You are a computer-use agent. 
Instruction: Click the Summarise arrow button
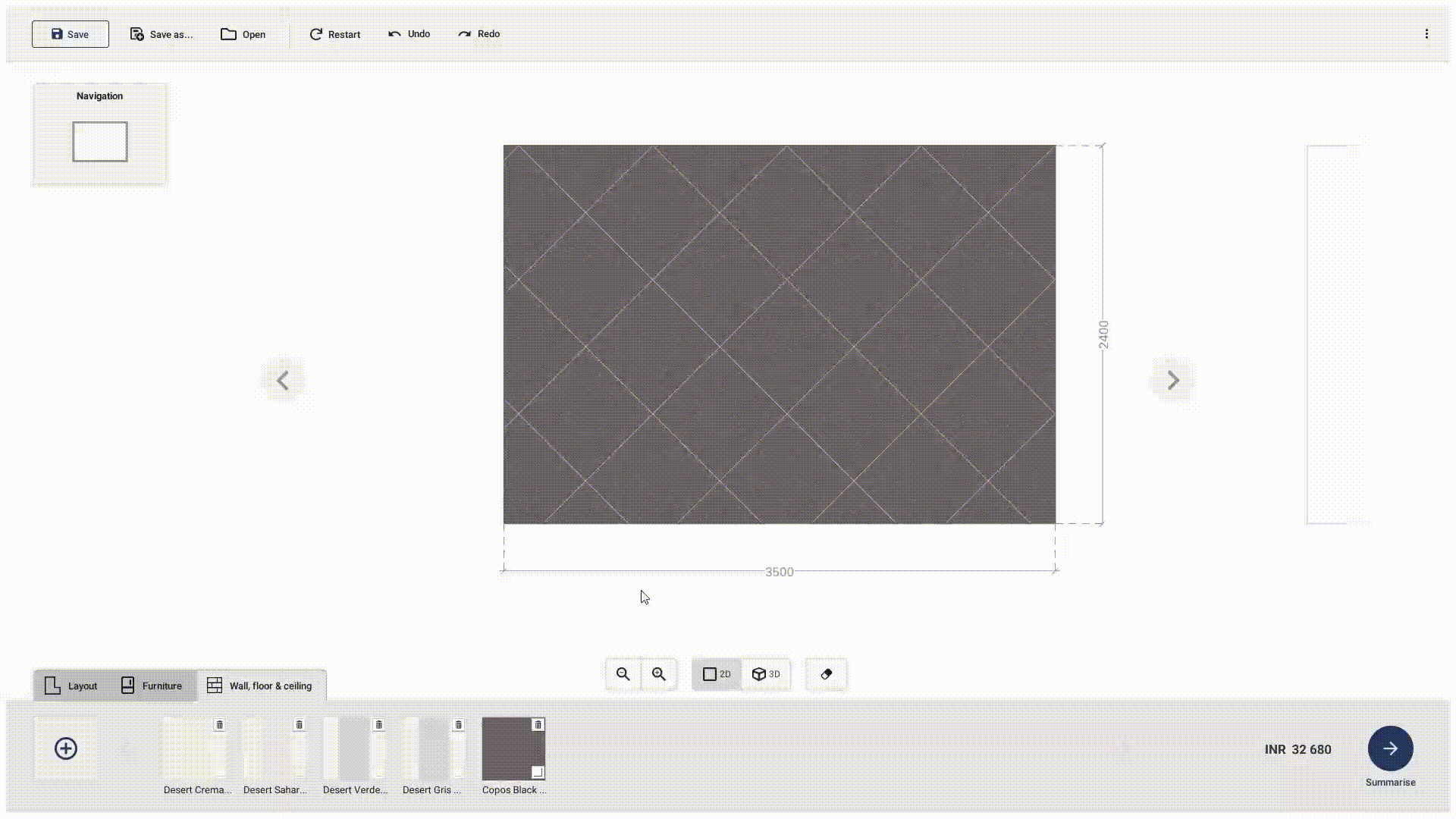(x=1389, y=748)
